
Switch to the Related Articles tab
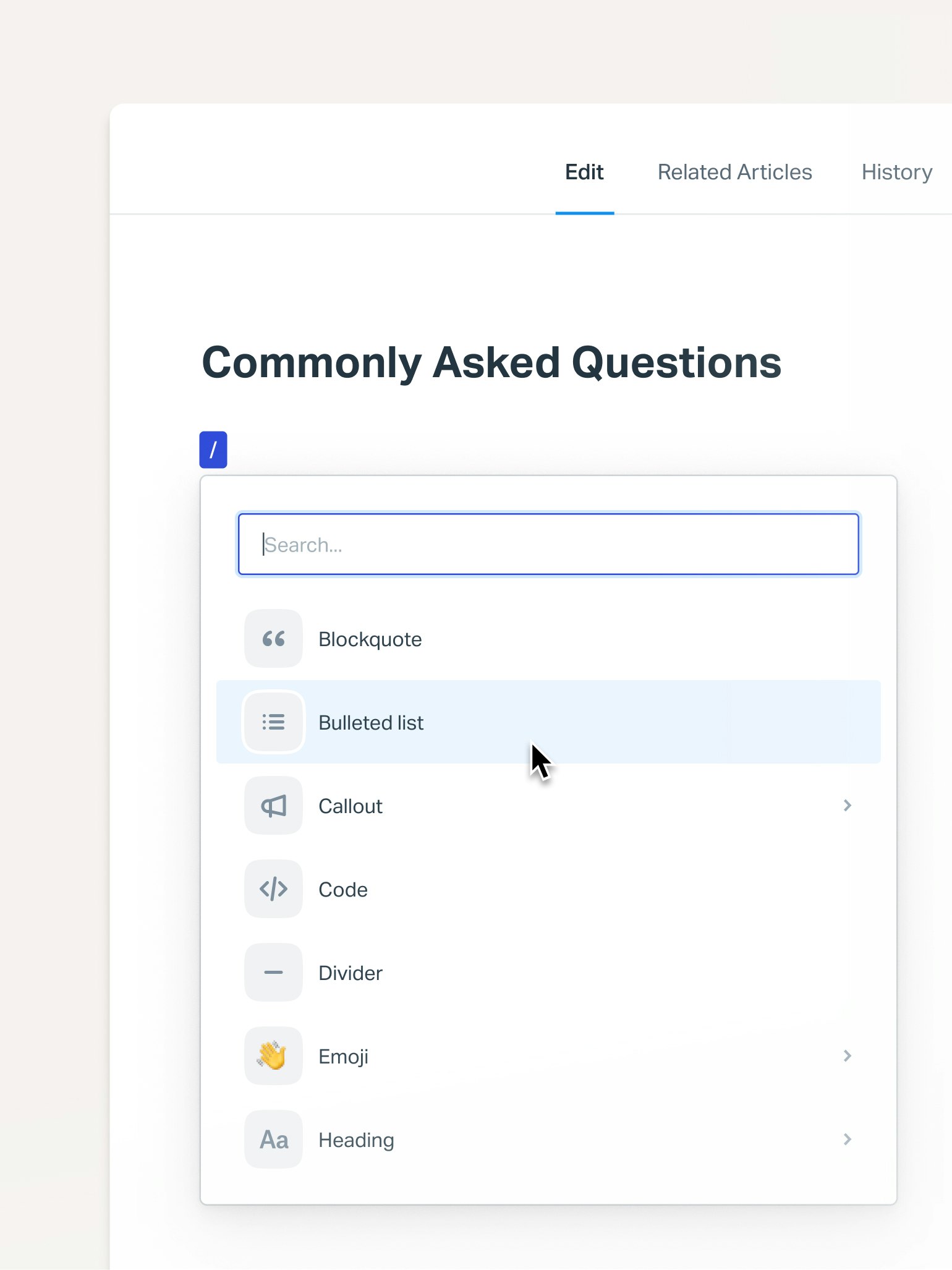click(734, 172)
